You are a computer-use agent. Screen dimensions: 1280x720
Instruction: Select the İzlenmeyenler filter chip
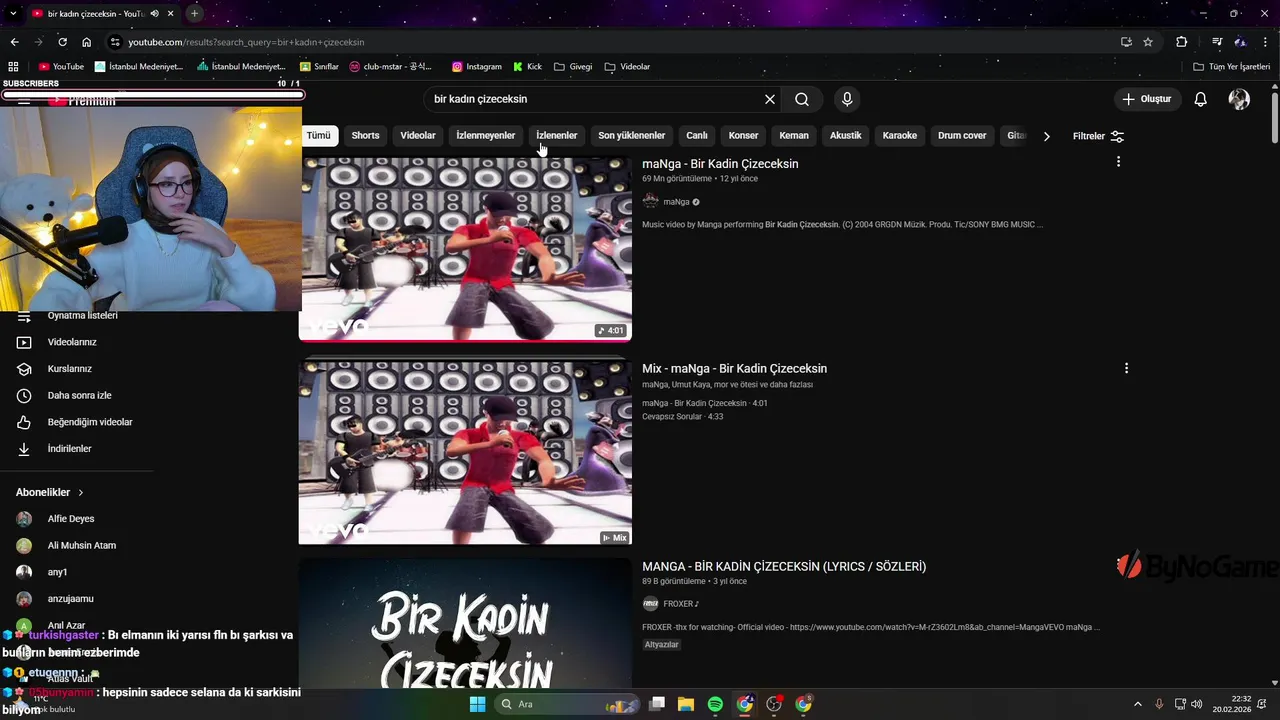pos(485,135)
